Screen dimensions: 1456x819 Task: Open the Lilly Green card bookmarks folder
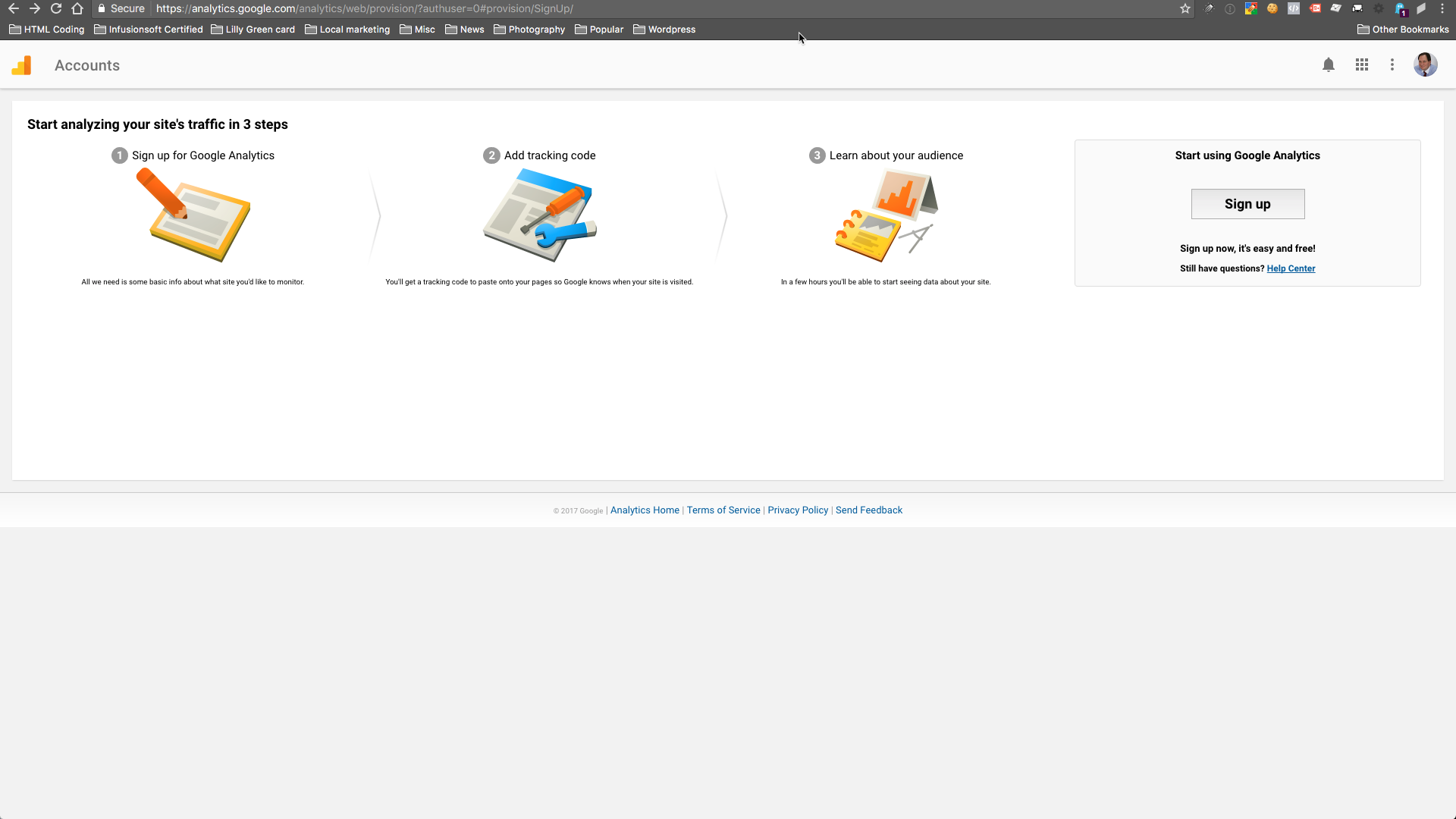click(253, 30)
